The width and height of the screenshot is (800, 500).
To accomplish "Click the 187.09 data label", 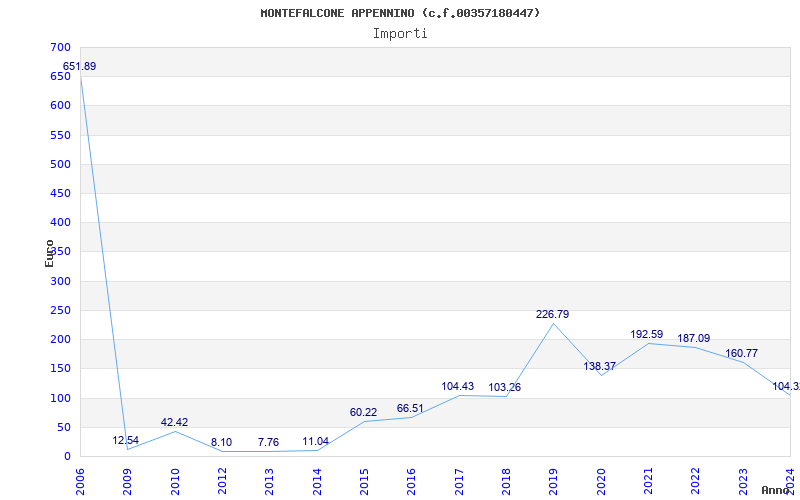I will [693, 338].
